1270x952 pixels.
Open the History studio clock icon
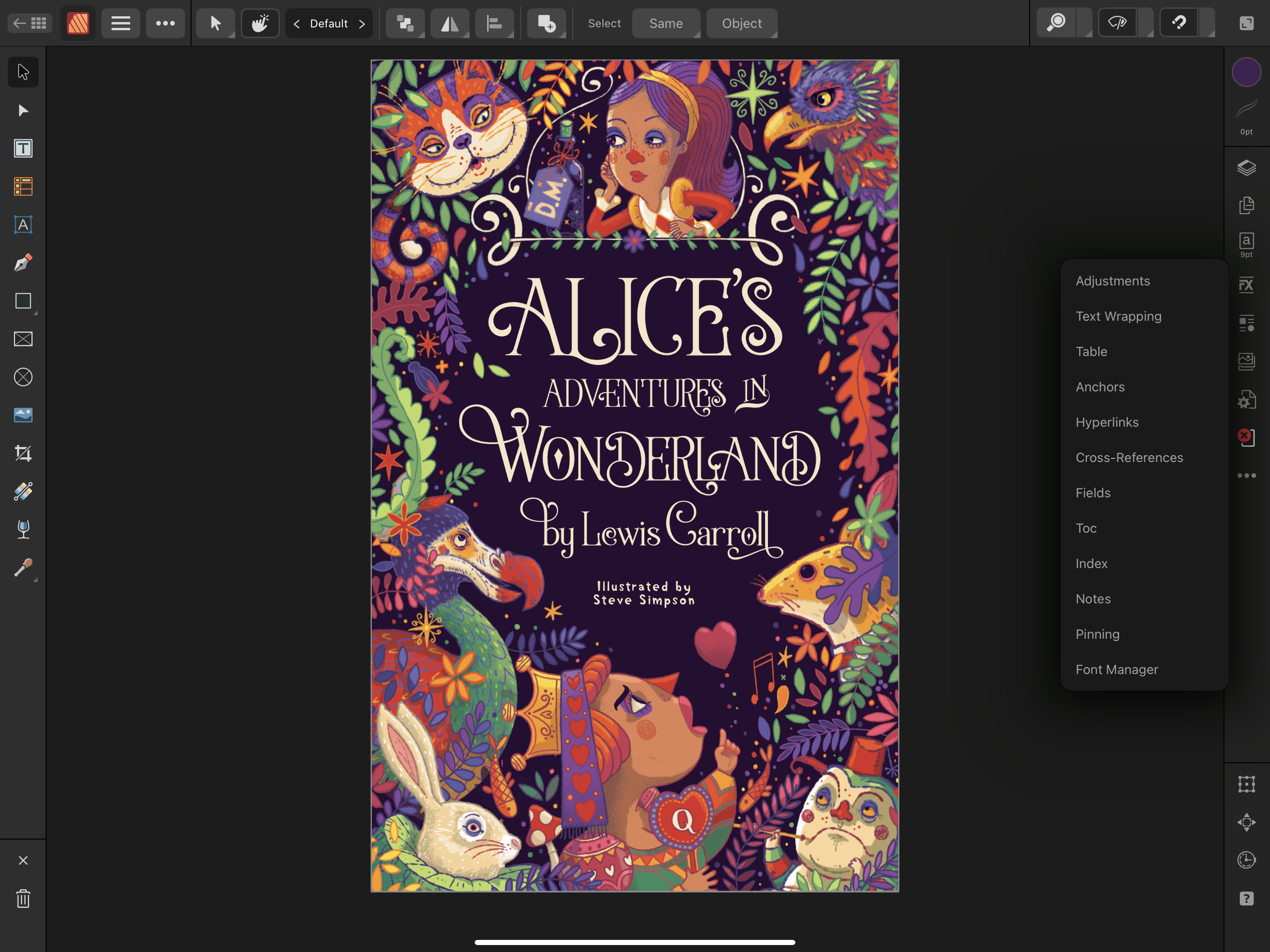coord(1246,860)
